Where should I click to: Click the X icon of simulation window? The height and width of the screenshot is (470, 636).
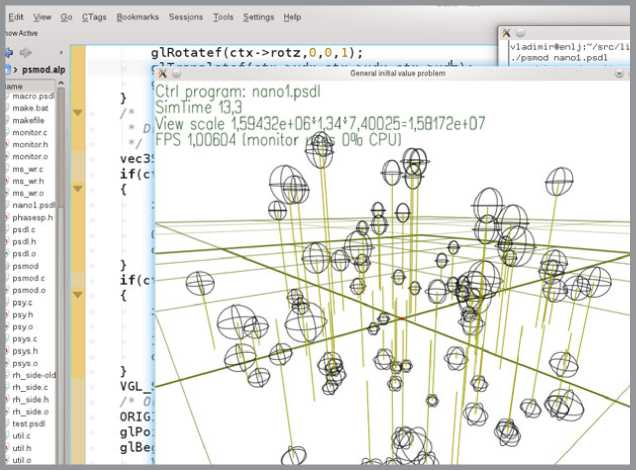click(x=162, y=73)
